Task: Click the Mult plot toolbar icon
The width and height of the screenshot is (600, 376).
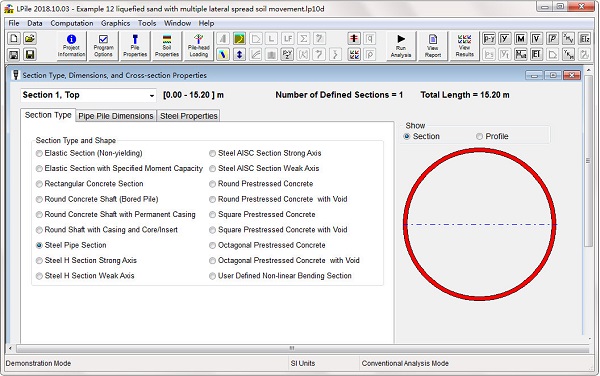Action: [521, 54]
